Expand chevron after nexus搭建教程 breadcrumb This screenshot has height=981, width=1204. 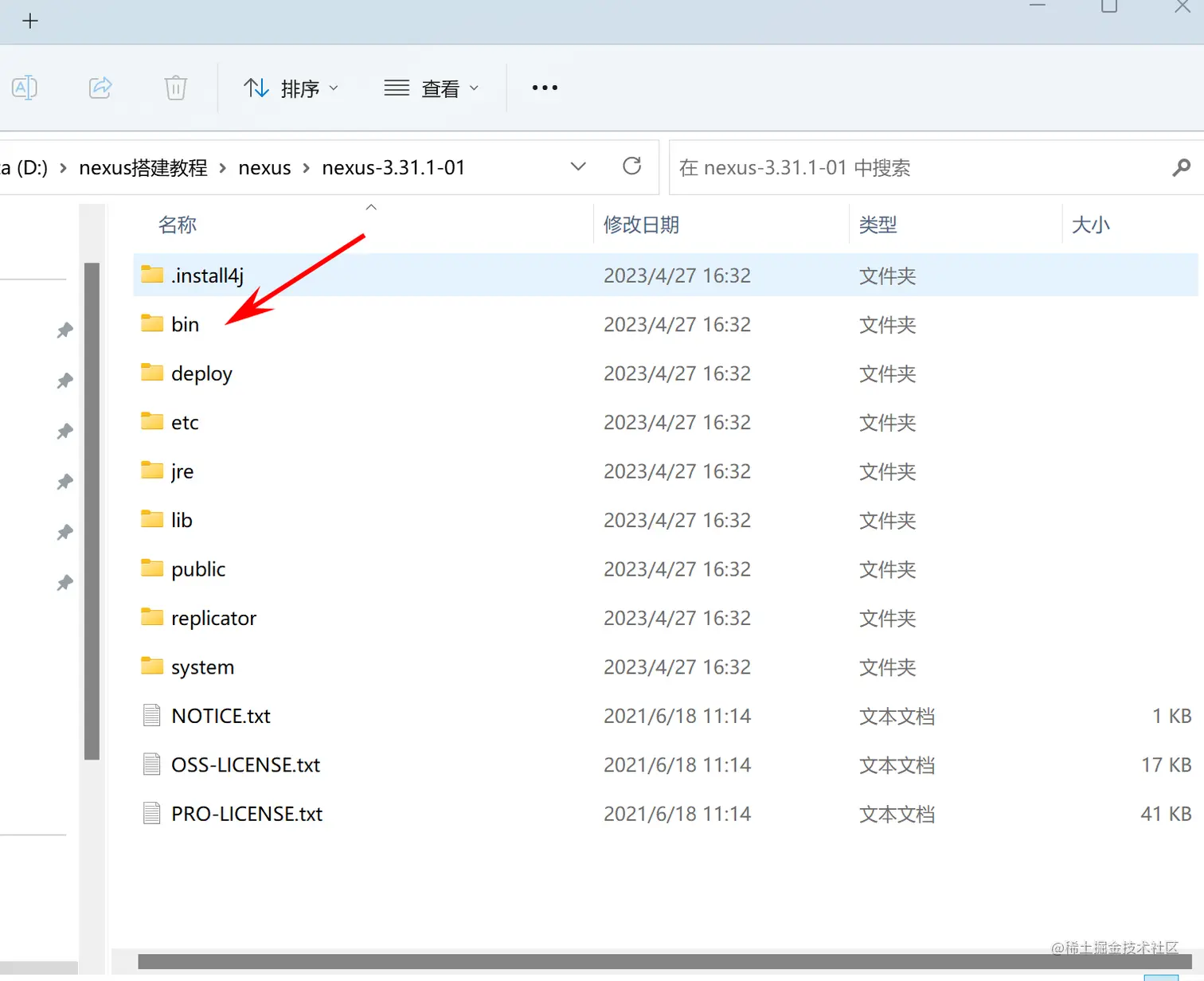click(x=223, y=168)
